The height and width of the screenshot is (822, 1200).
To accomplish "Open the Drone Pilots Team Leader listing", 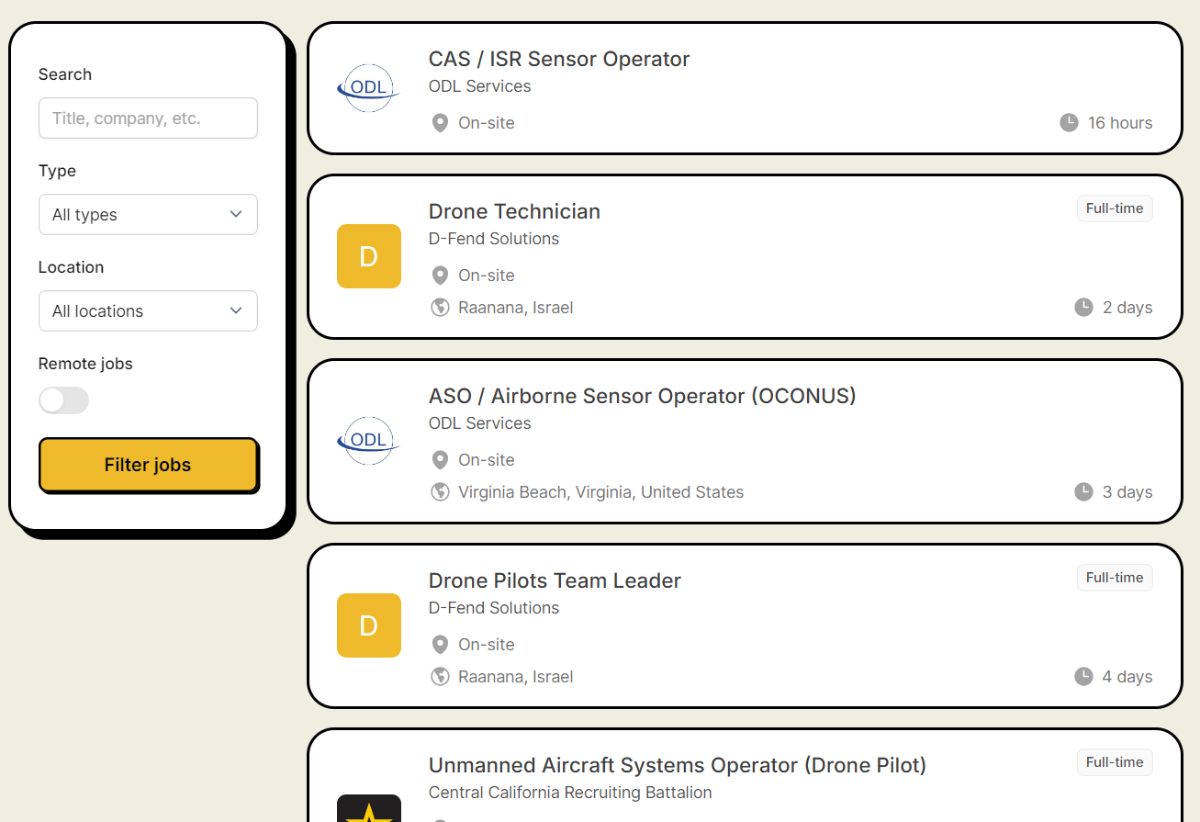I will tap(555, 580).
